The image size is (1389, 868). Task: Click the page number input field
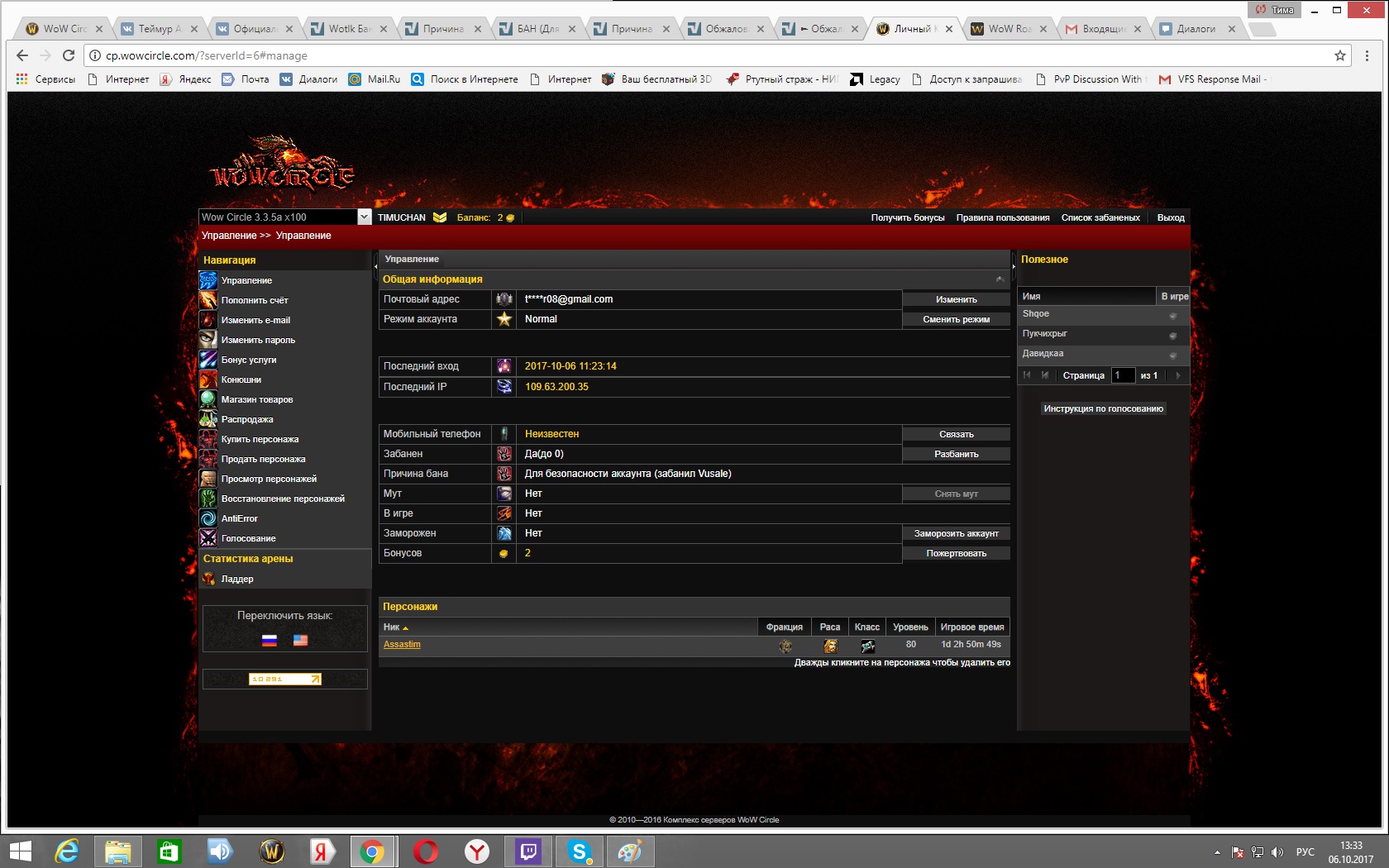point(1122,375)
